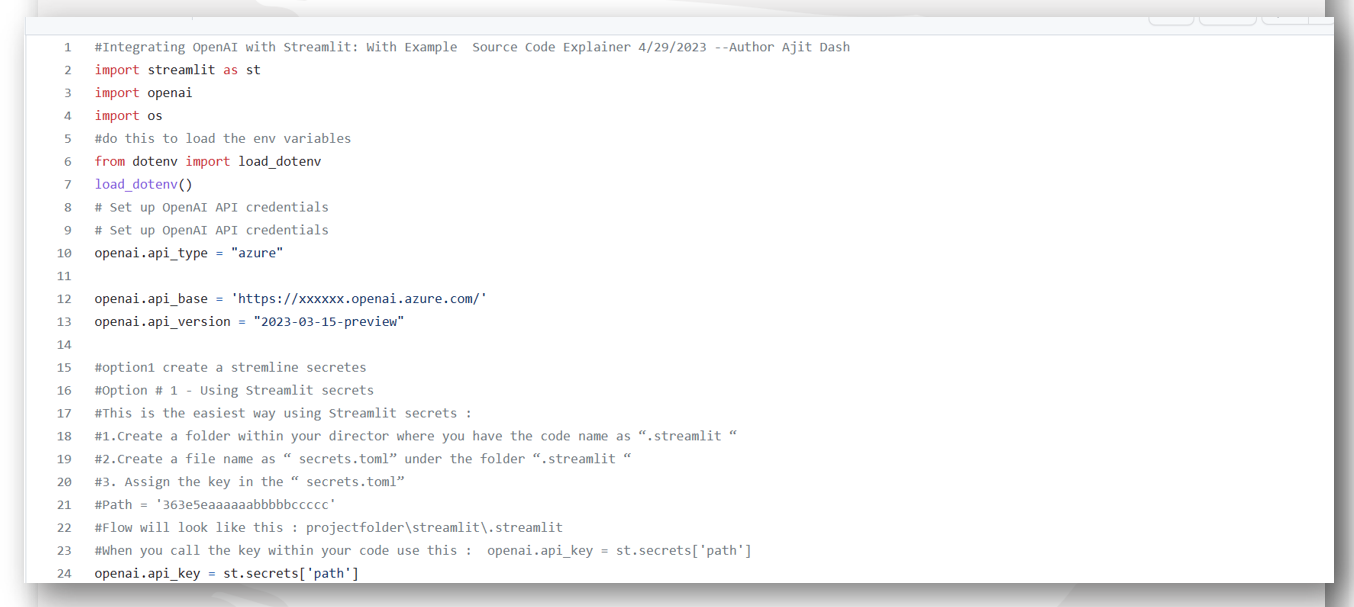Click the Azure endpoint URL string
This screenshot has width=1354, height=607.
(x=358, y=299)
